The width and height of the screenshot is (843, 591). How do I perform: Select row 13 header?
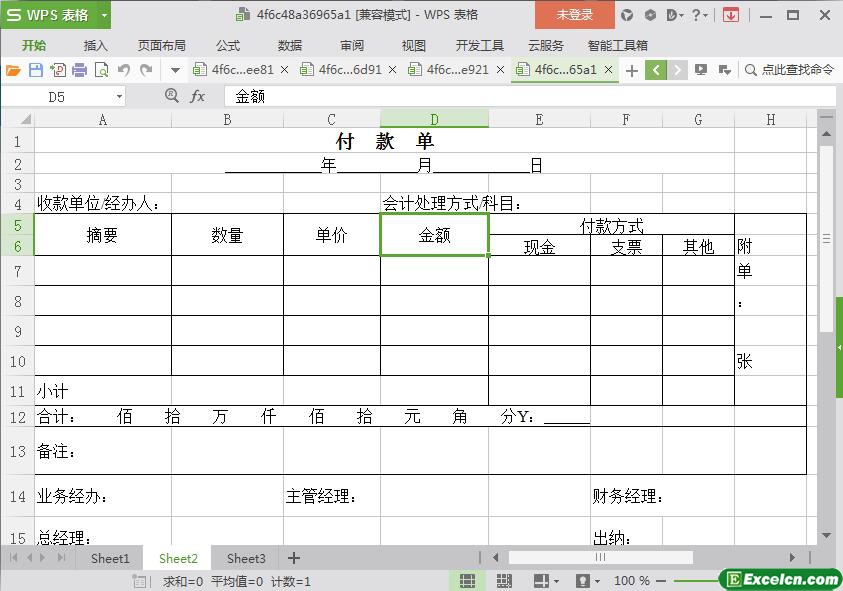tap(18, 451)
